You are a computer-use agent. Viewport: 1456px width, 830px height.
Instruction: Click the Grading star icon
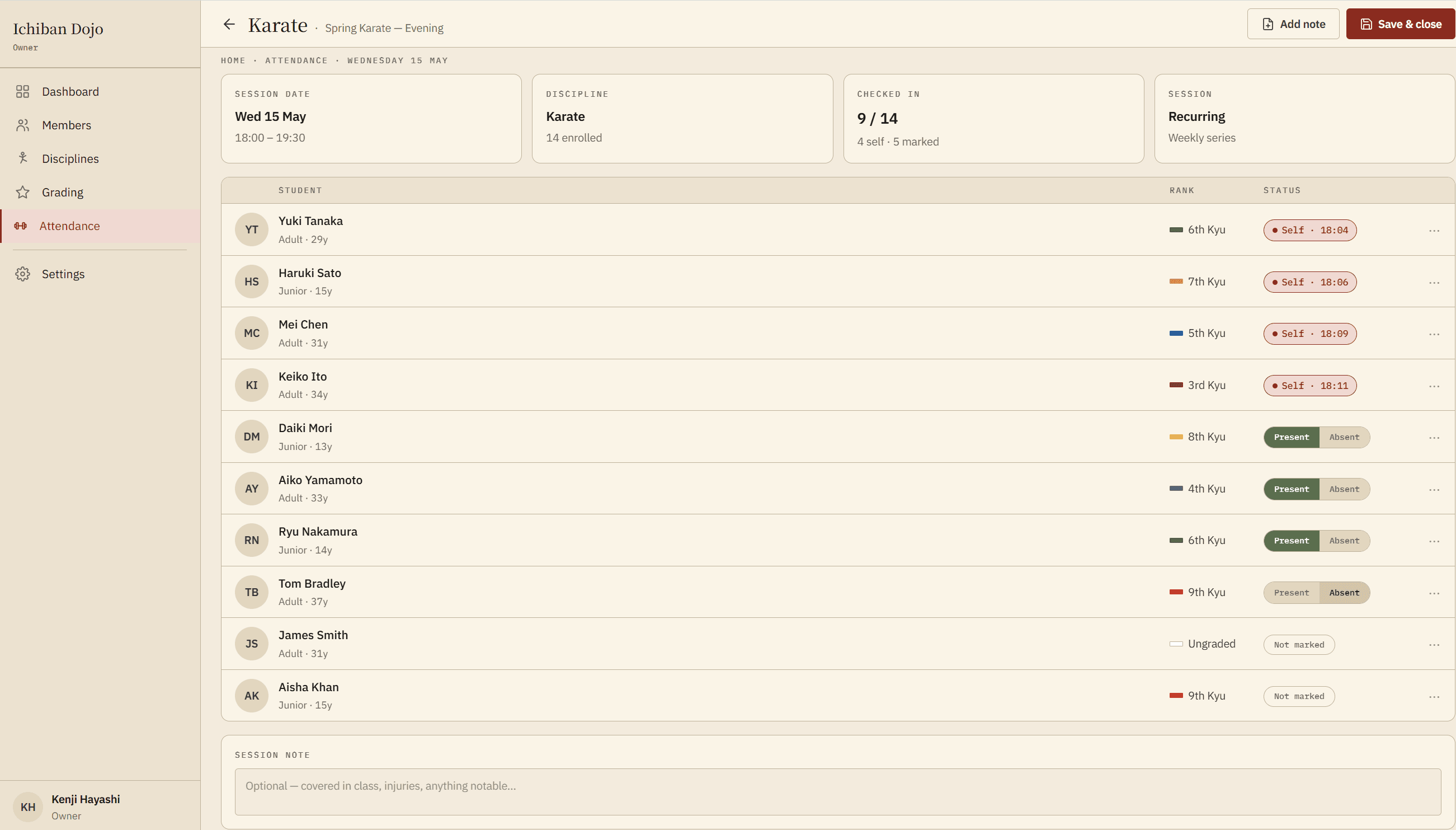(23, 192)
